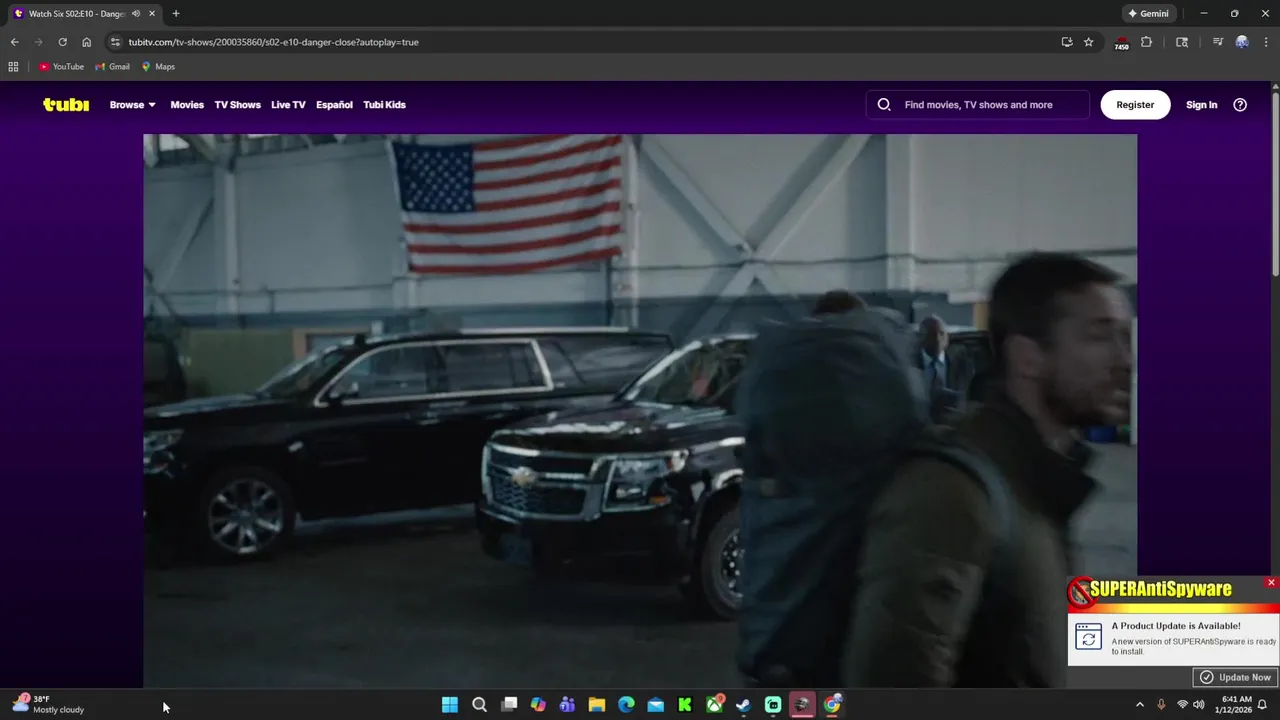Image resolution: width=1280 pixels, height=720 pixels.
Task: Open Steam from the taskbar
Action: click(x=744, y=705)
